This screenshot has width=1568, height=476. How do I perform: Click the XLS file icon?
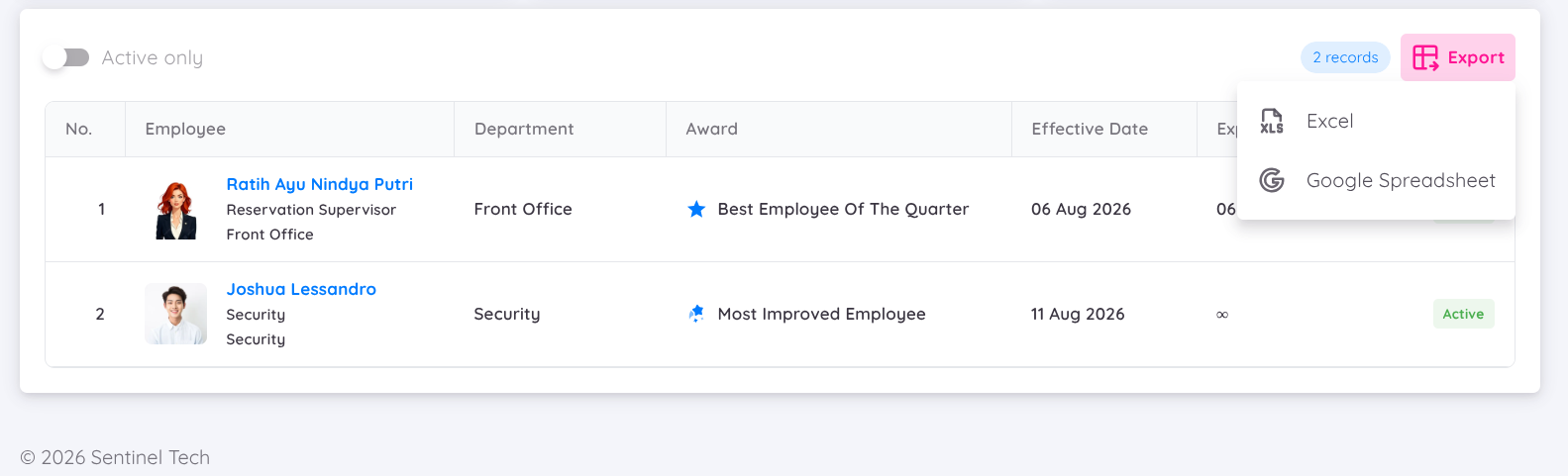pyautogui.click(x=1272, y=121)
